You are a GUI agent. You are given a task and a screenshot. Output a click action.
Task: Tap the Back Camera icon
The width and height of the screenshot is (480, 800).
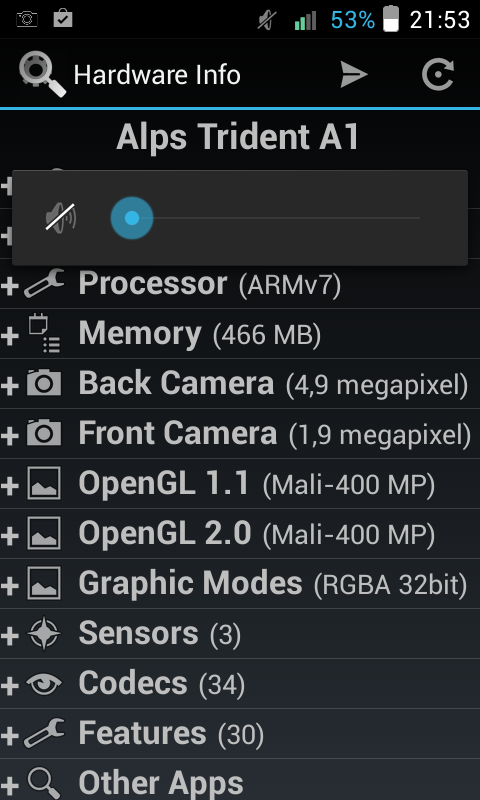(44, 383)
